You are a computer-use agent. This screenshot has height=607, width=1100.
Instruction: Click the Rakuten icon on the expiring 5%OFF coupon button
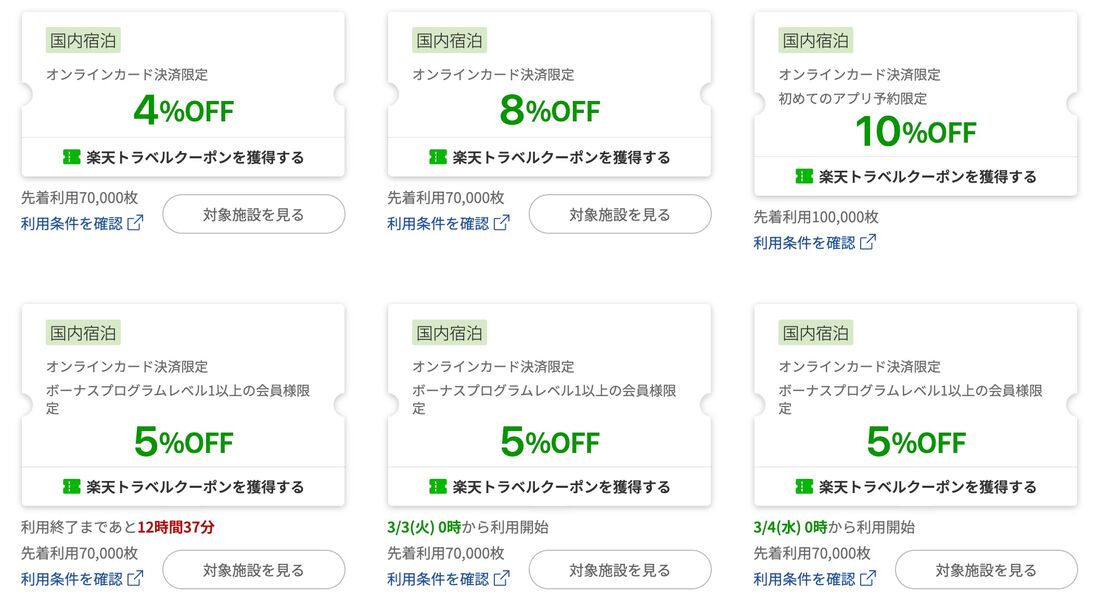(71, 487)
